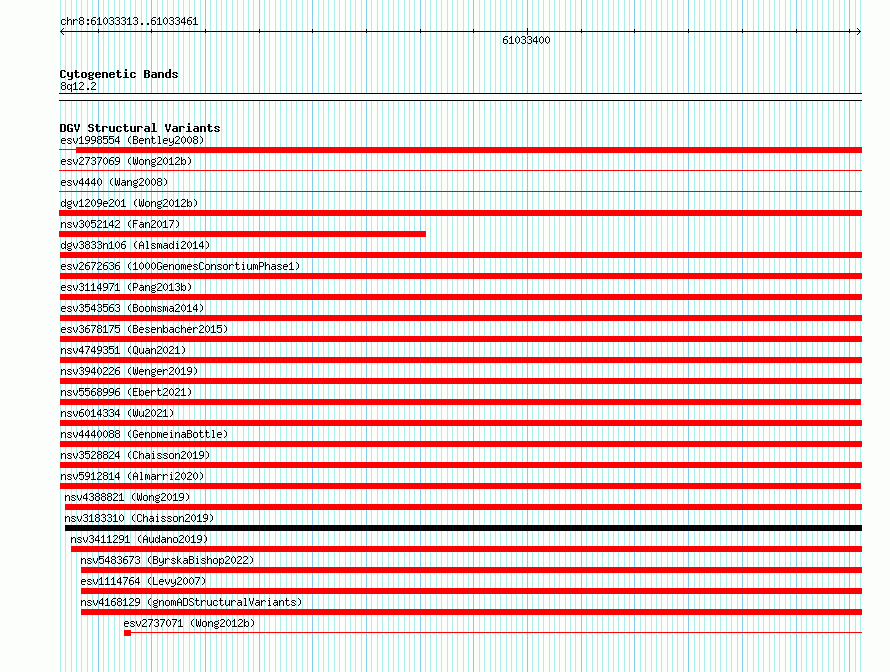Click the chr8:61033313..61033461 coordinate label
890x672 pixels.
click(129, 22)
